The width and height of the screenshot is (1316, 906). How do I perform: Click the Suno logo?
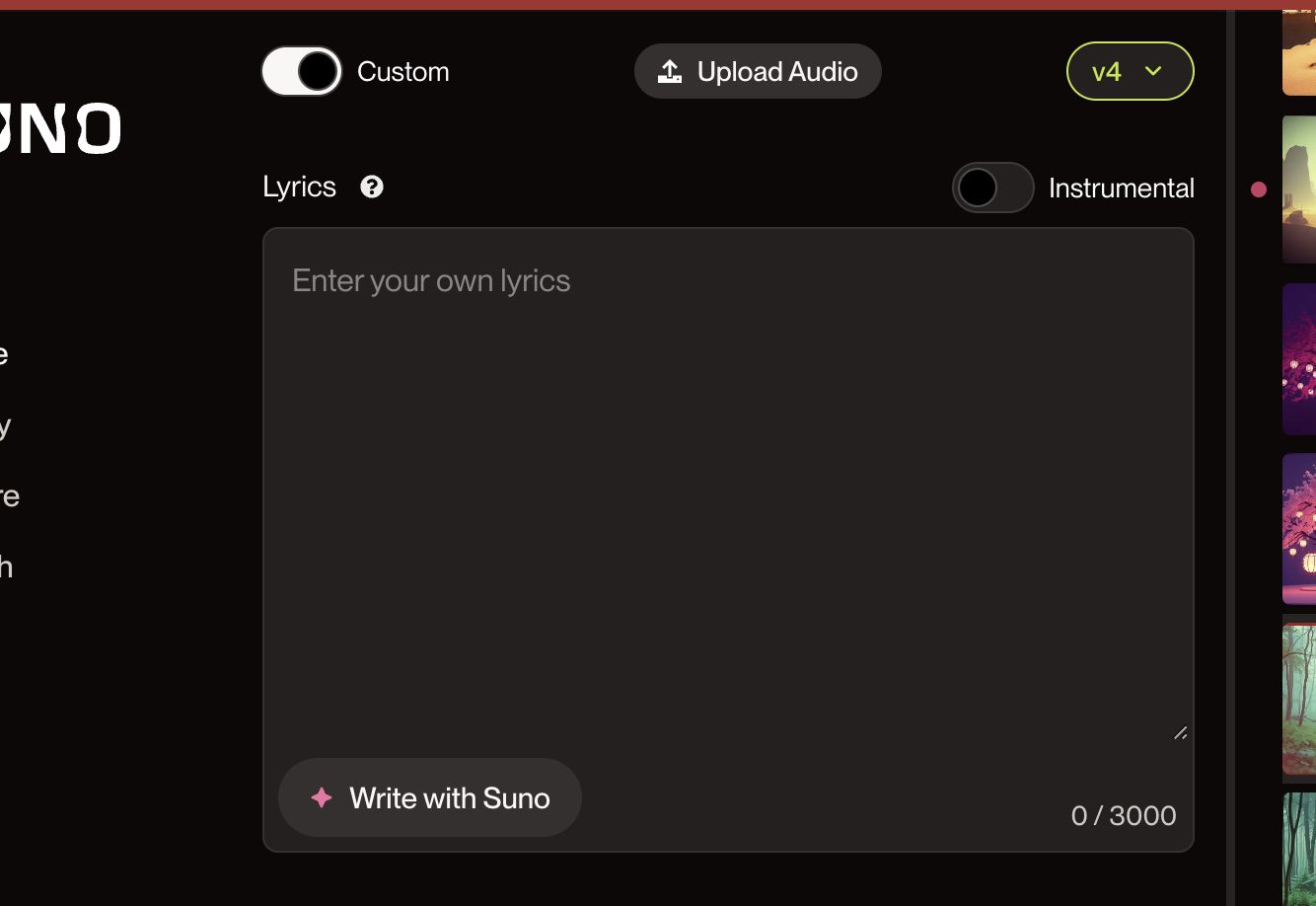(x=61, y=129)
